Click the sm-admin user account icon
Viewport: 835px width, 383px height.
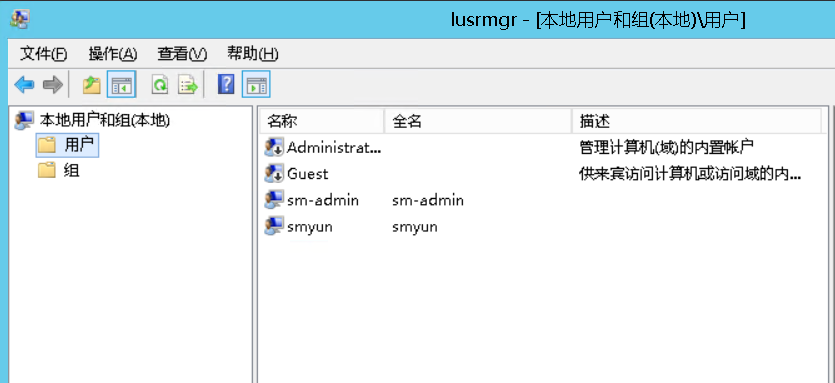click(x=274, y=200)
